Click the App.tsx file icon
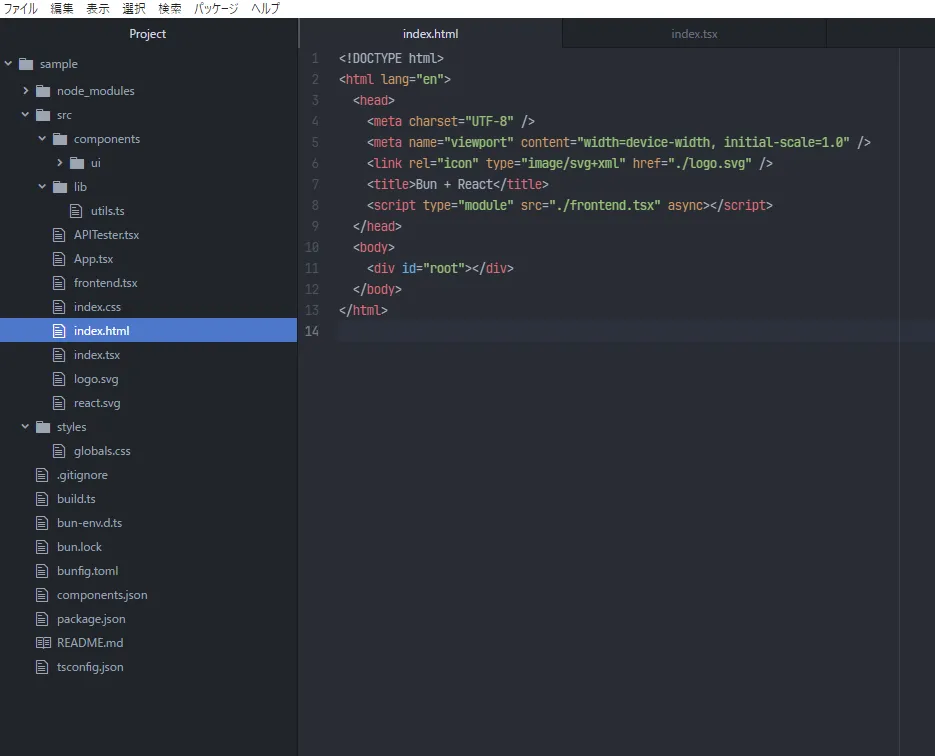Image resolution: width=935 pixels, height=756 pixels. tap(58, 259)
